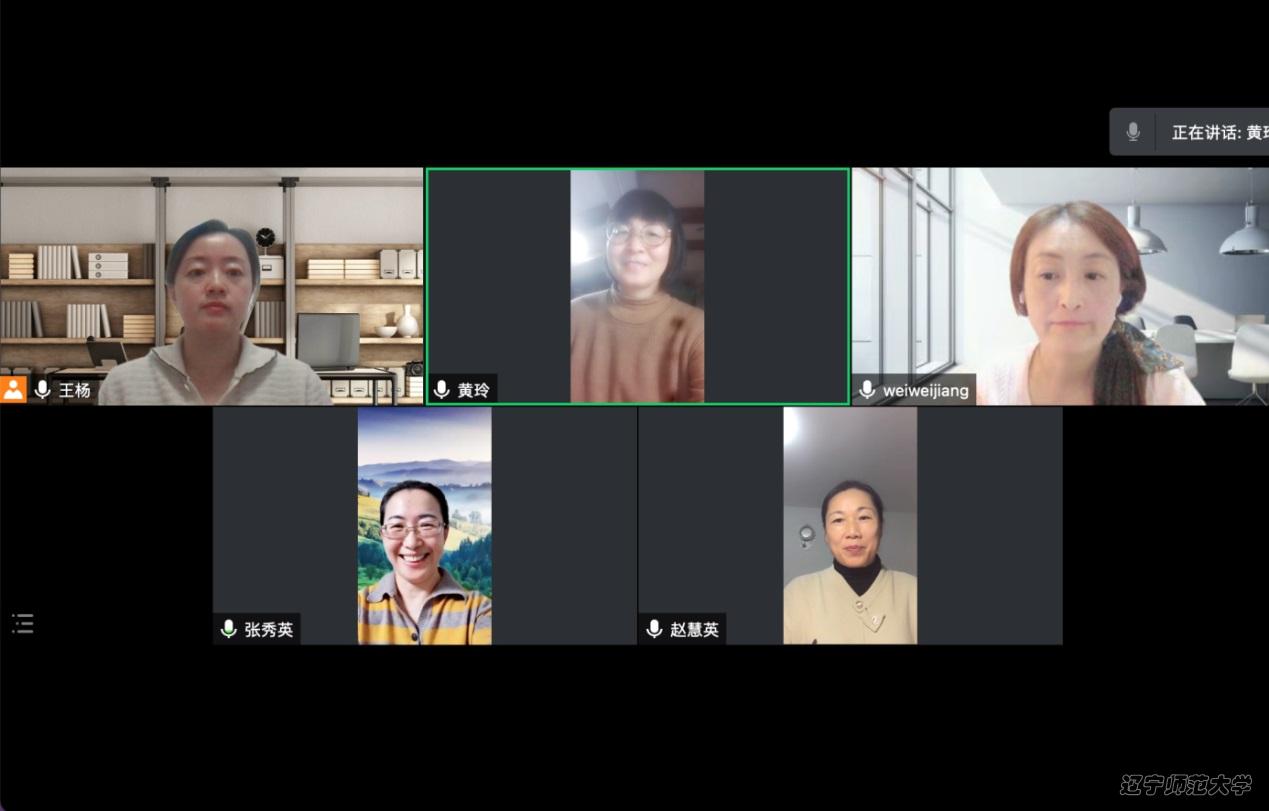Select the green-highlighted 黄玲 video tile
Image resolution: width=1269 pixels, height=811 pixels.
[638, 286]
